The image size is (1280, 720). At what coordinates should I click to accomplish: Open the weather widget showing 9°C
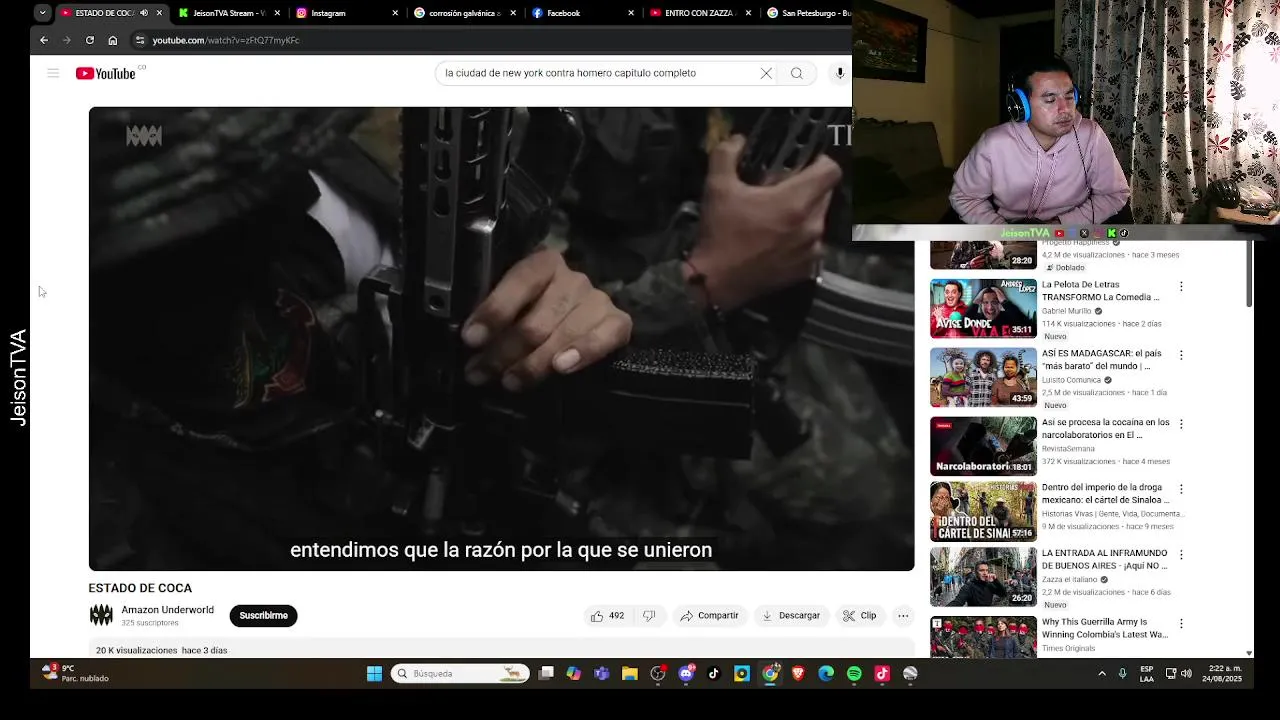75,673
